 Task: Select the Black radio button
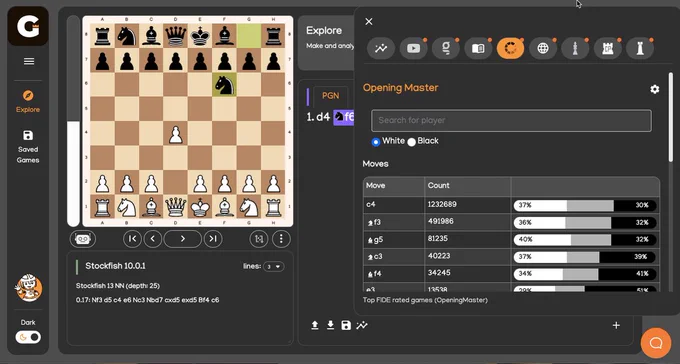point(412,142)
